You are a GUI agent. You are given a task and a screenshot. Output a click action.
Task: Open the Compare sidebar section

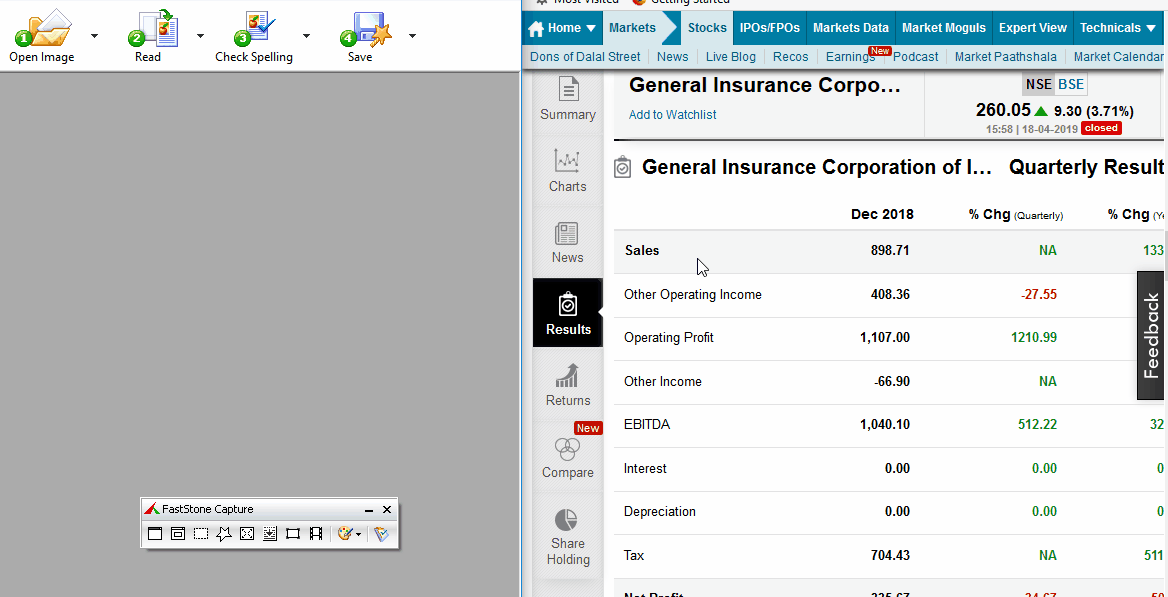[x=568, y=456]
